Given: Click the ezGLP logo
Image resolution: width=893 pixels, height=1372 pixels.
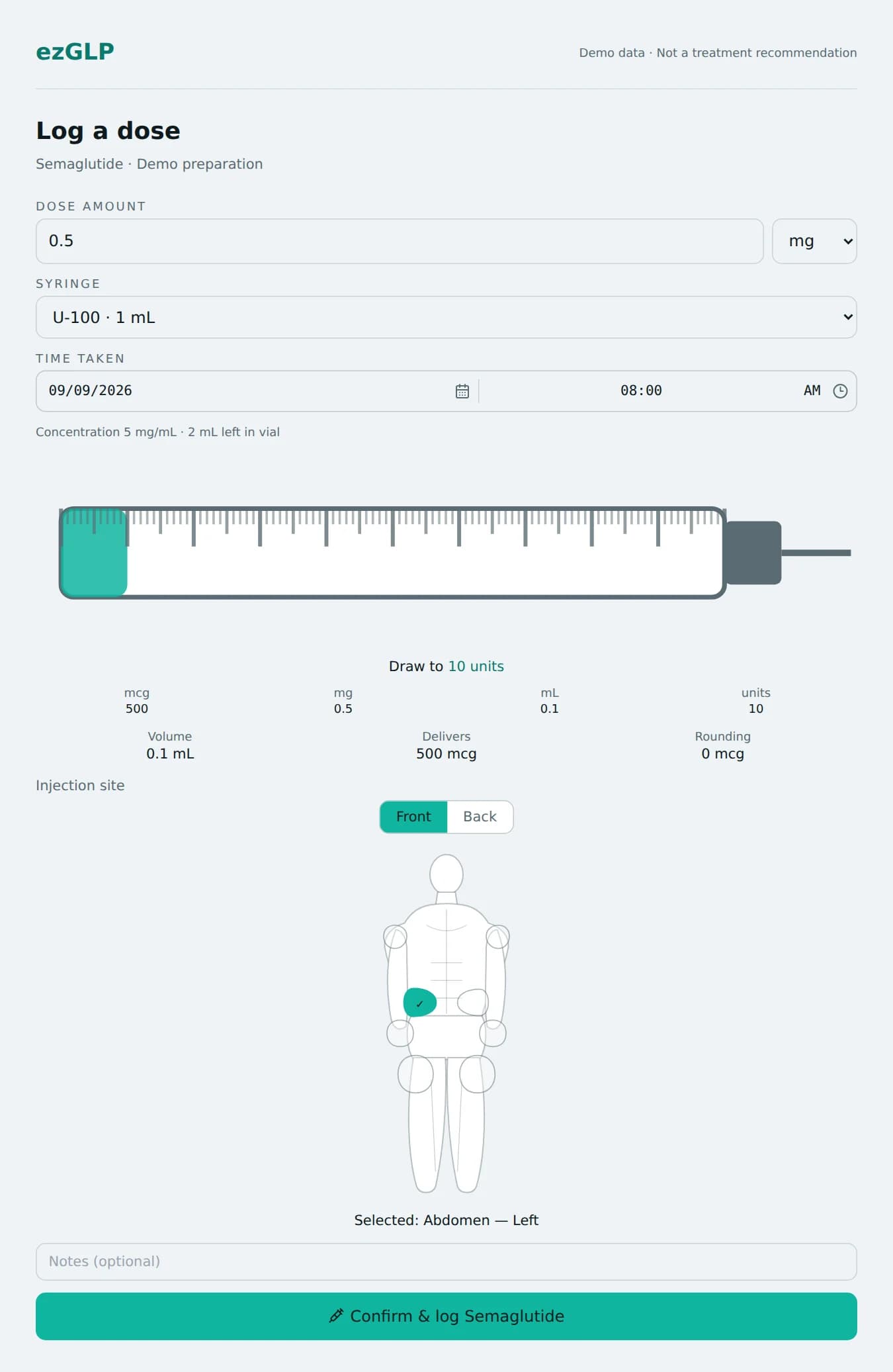Looking at the screenshot, I should click(x=75, y=52).
